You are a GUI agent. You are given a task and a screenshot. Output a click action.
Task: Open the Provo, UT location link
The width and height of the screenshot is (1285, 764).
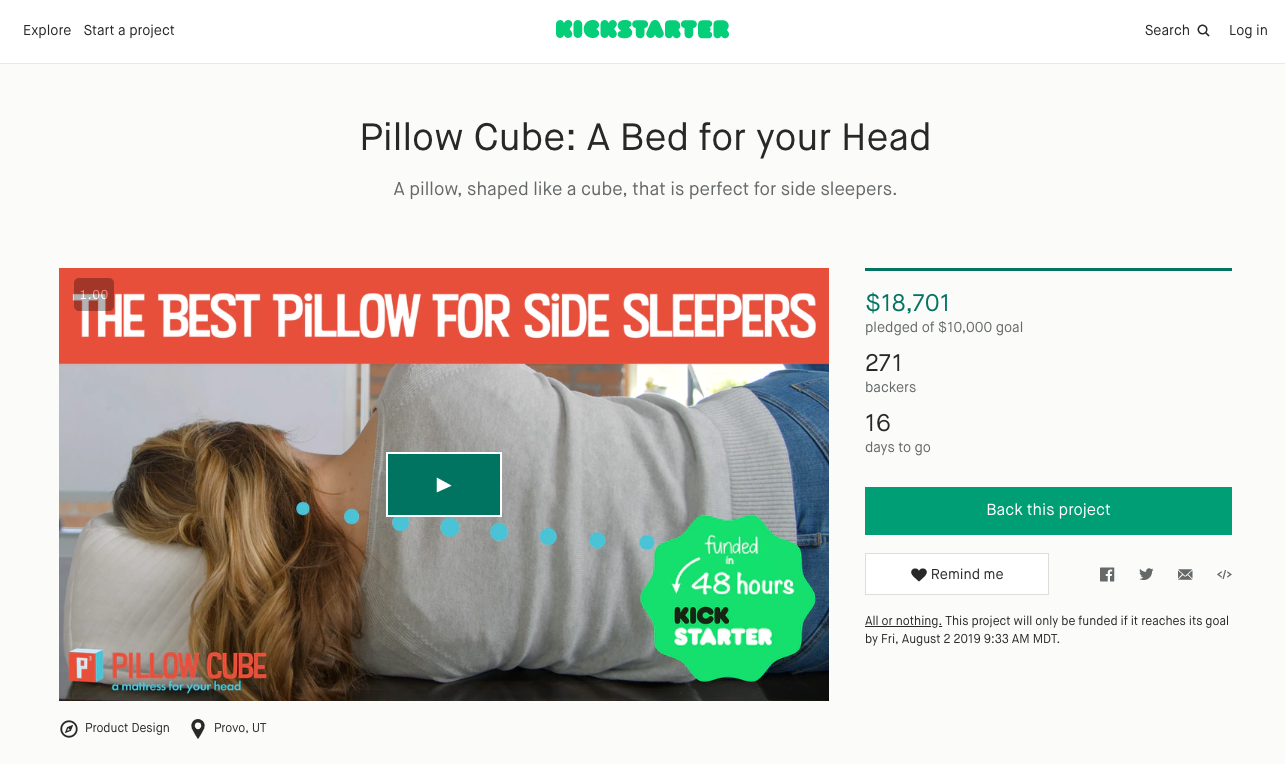tap(240, 728)
